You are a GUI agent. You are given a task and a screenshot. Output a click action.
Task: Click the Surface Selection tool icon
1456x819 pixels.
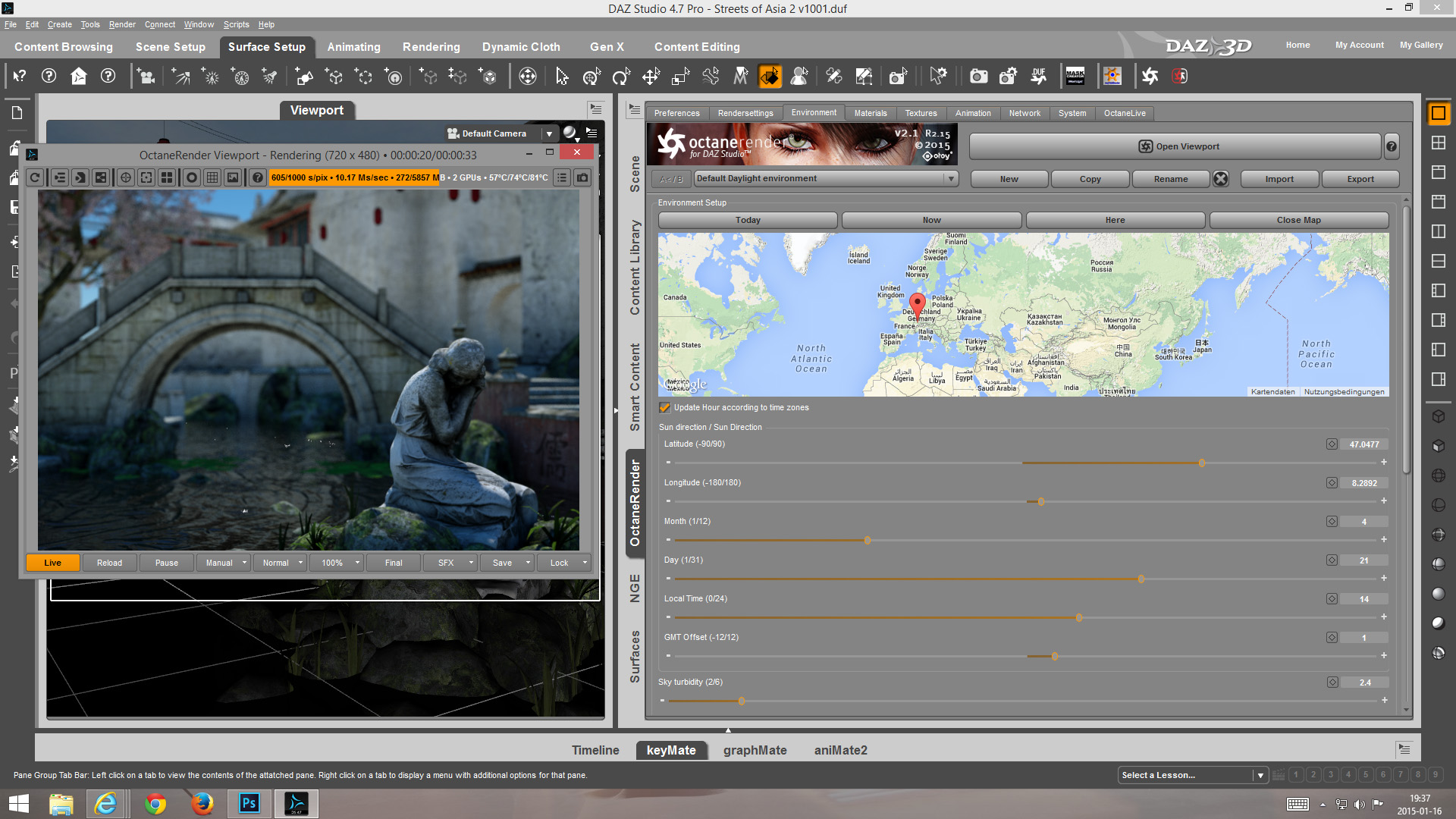click(769, 76)
